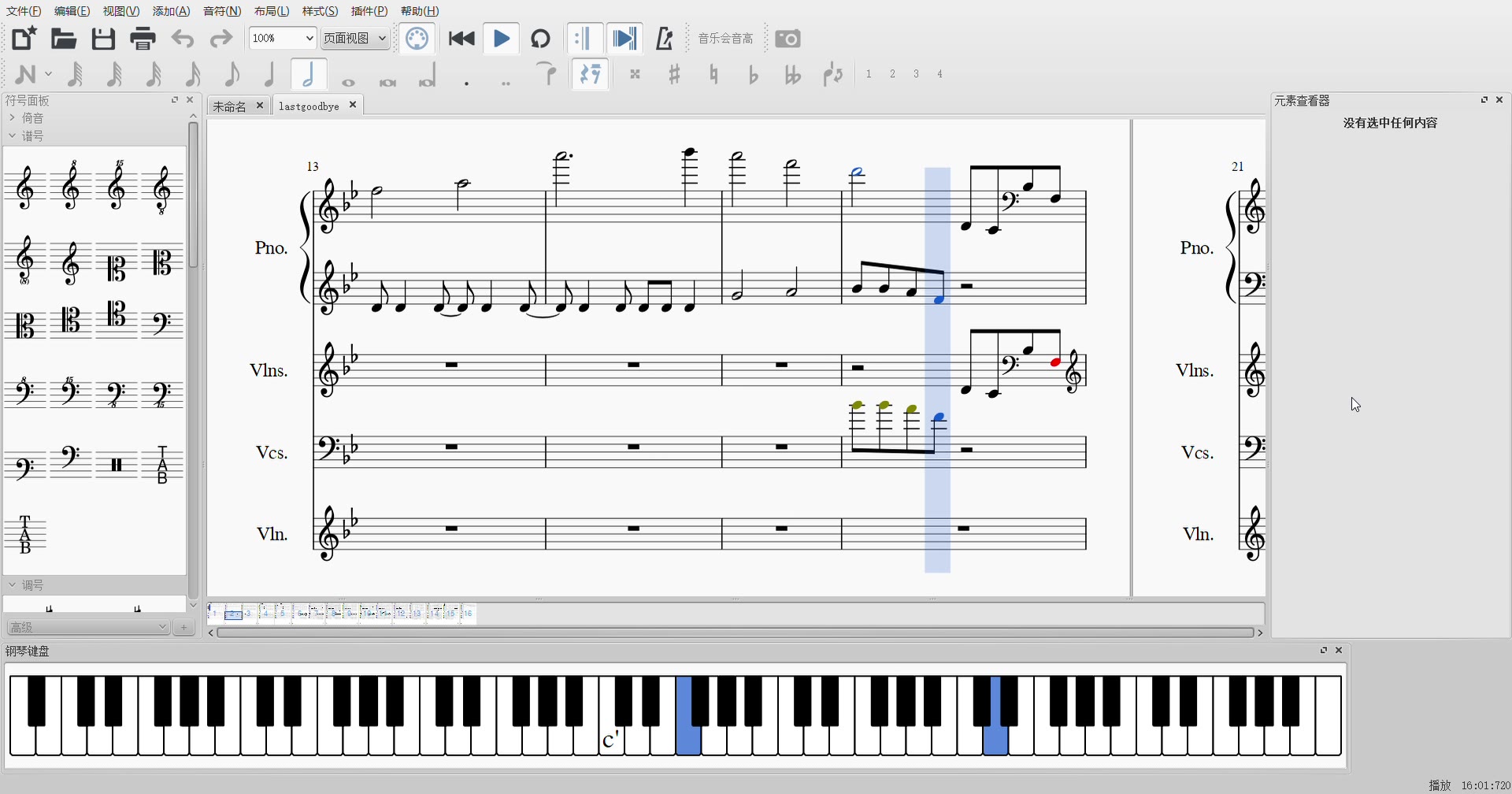Switch to voice 2
Viewport: 1512px width, 794px height.
(x=892, y=74)
